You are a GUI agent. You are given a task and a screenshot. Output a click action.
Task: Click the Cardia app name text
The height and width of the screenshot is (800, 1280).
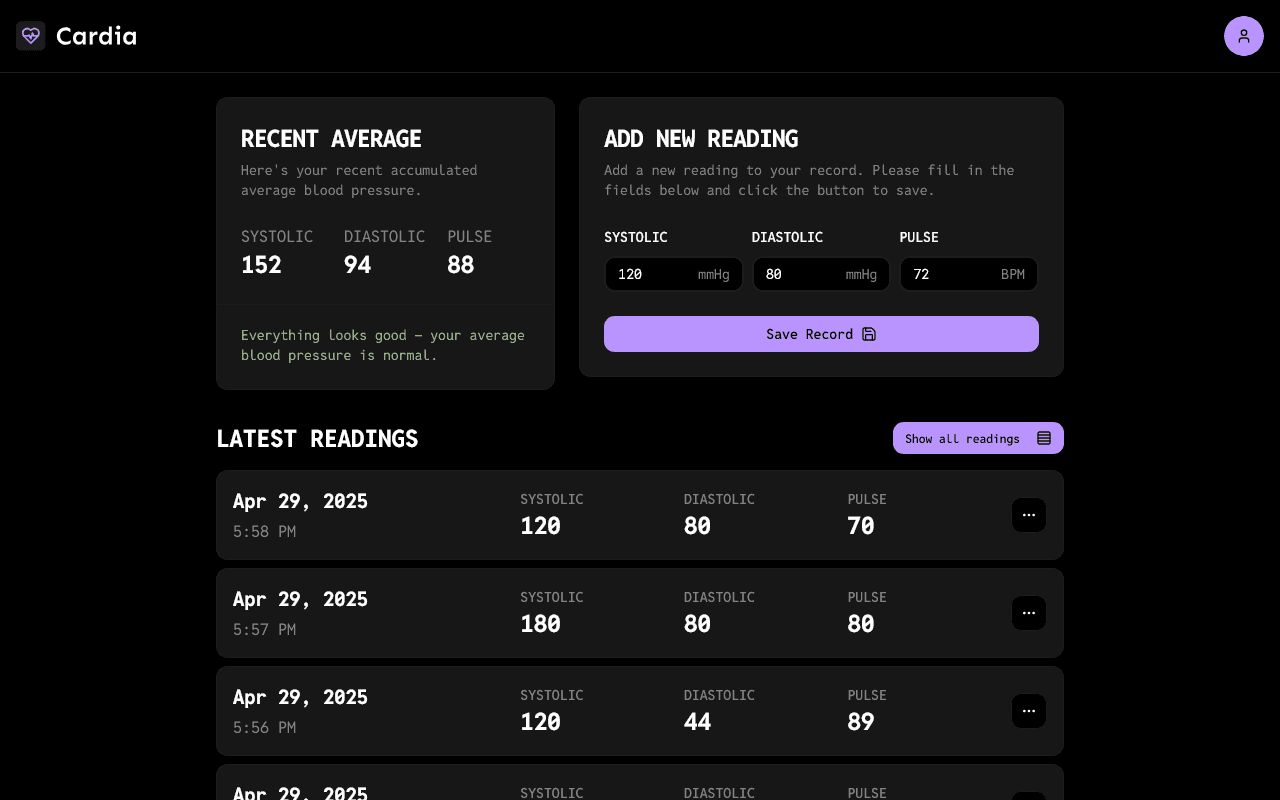pyautogui.click(x=96, y=35)
